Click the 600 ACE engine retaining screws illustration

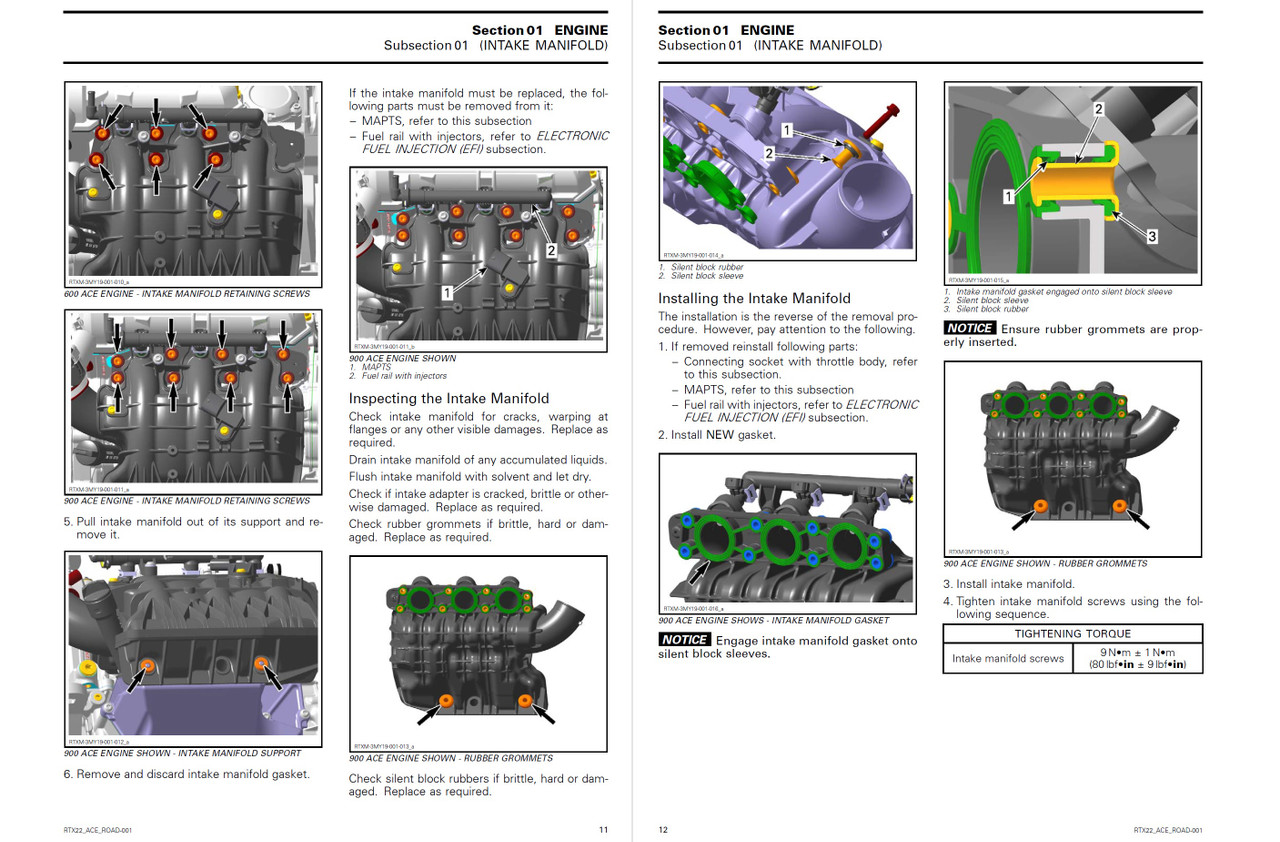pos(194,185)
